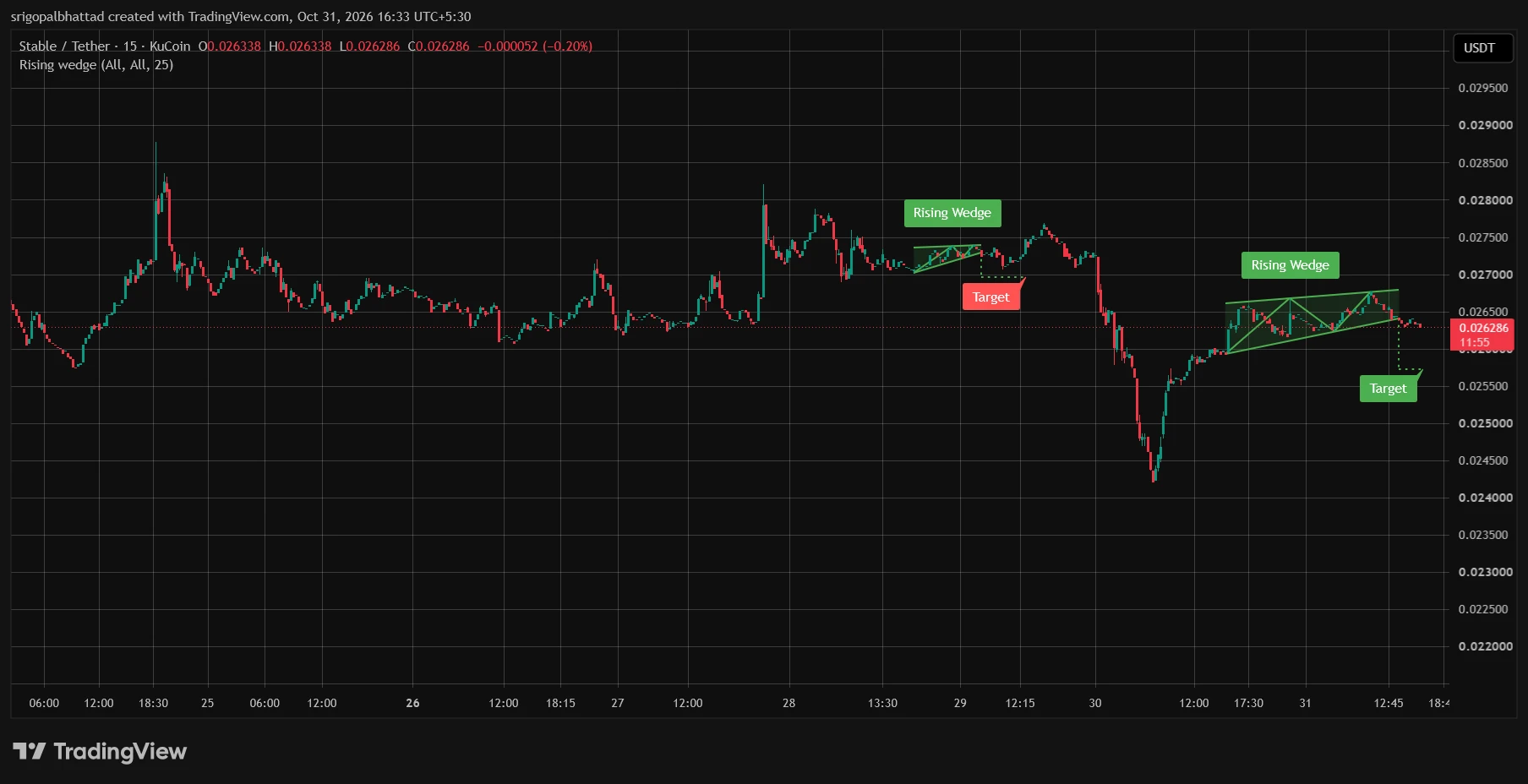Screen dimensions: 1528x784
Task: Click the 18:15 time axis label
Action: (x=560, y=703)
